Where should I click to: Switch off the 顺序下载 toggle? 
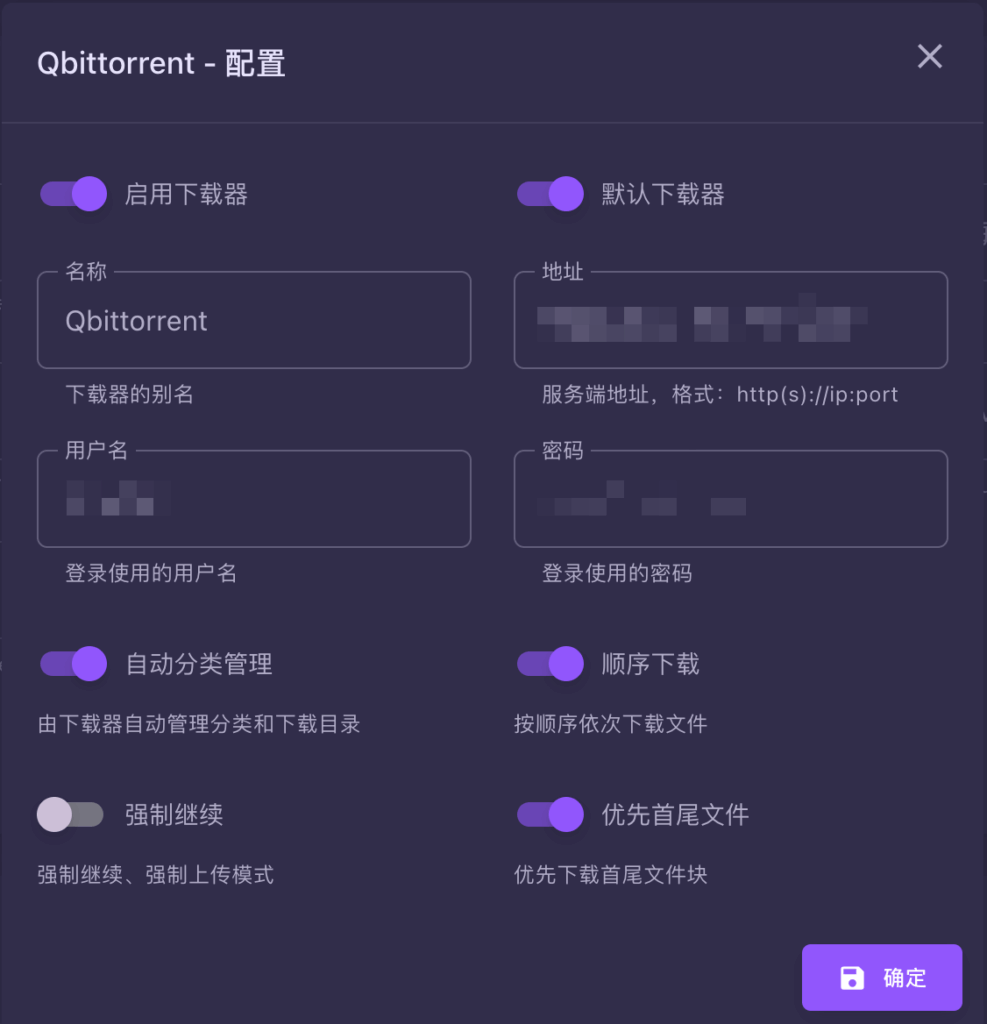pyautogui.click(x=551, y=663)
